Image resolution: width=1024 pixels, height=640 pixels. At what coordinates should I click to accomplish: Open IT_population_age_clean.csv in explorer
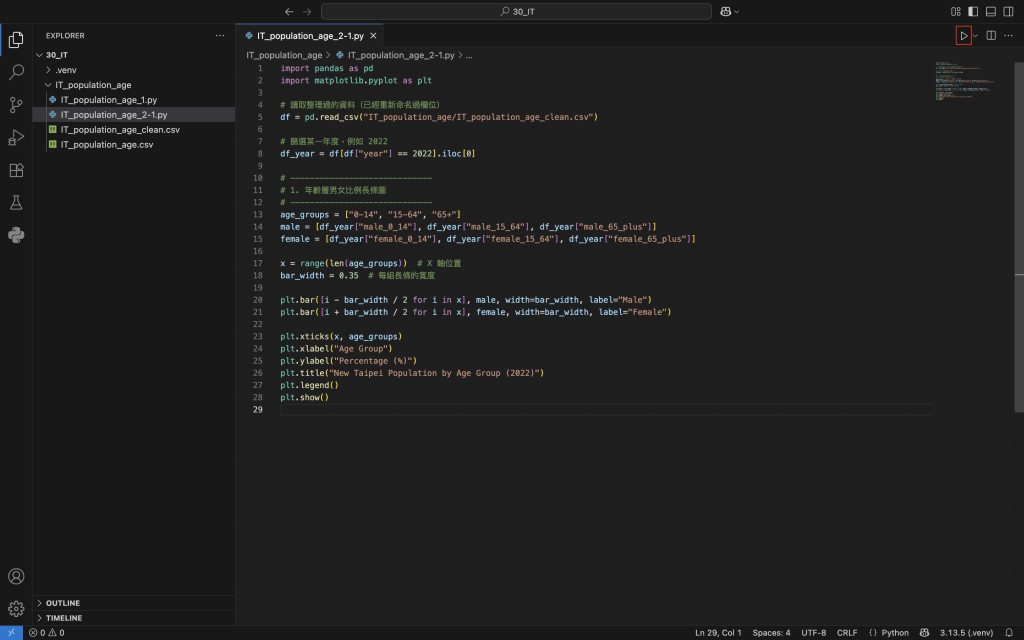(x=119, y=130)
